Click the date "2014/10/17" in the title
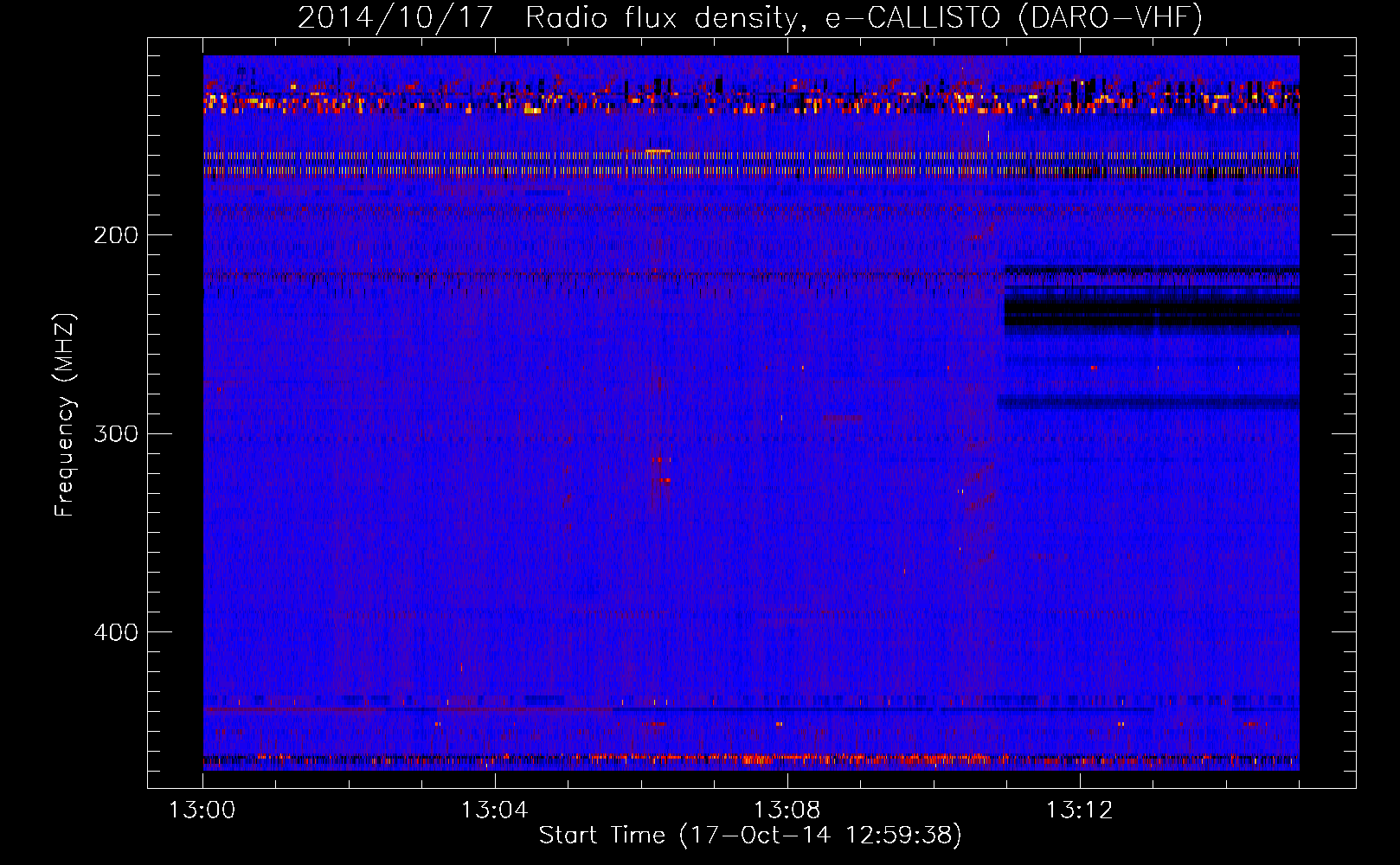 click(395, 17)
